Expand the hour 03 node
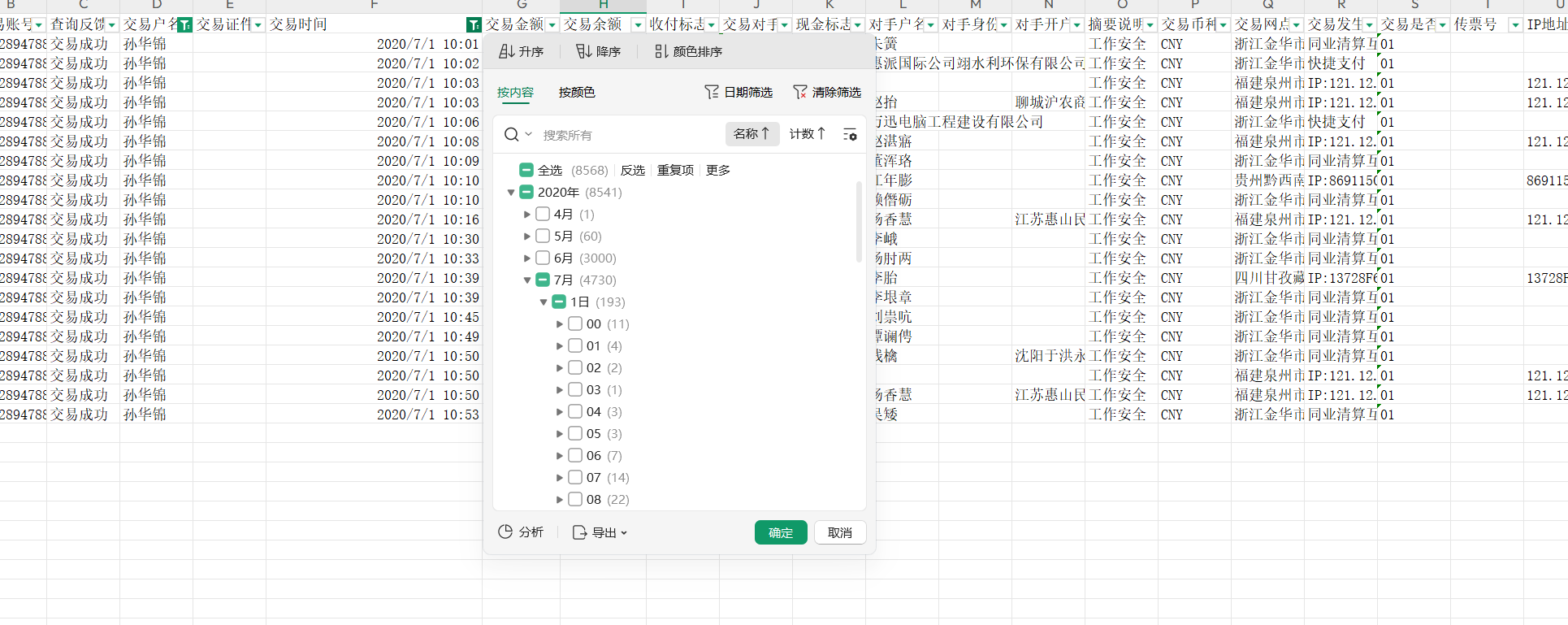Image resolution: width=1568 pixels, height=625 pixels. coord(560,390)
